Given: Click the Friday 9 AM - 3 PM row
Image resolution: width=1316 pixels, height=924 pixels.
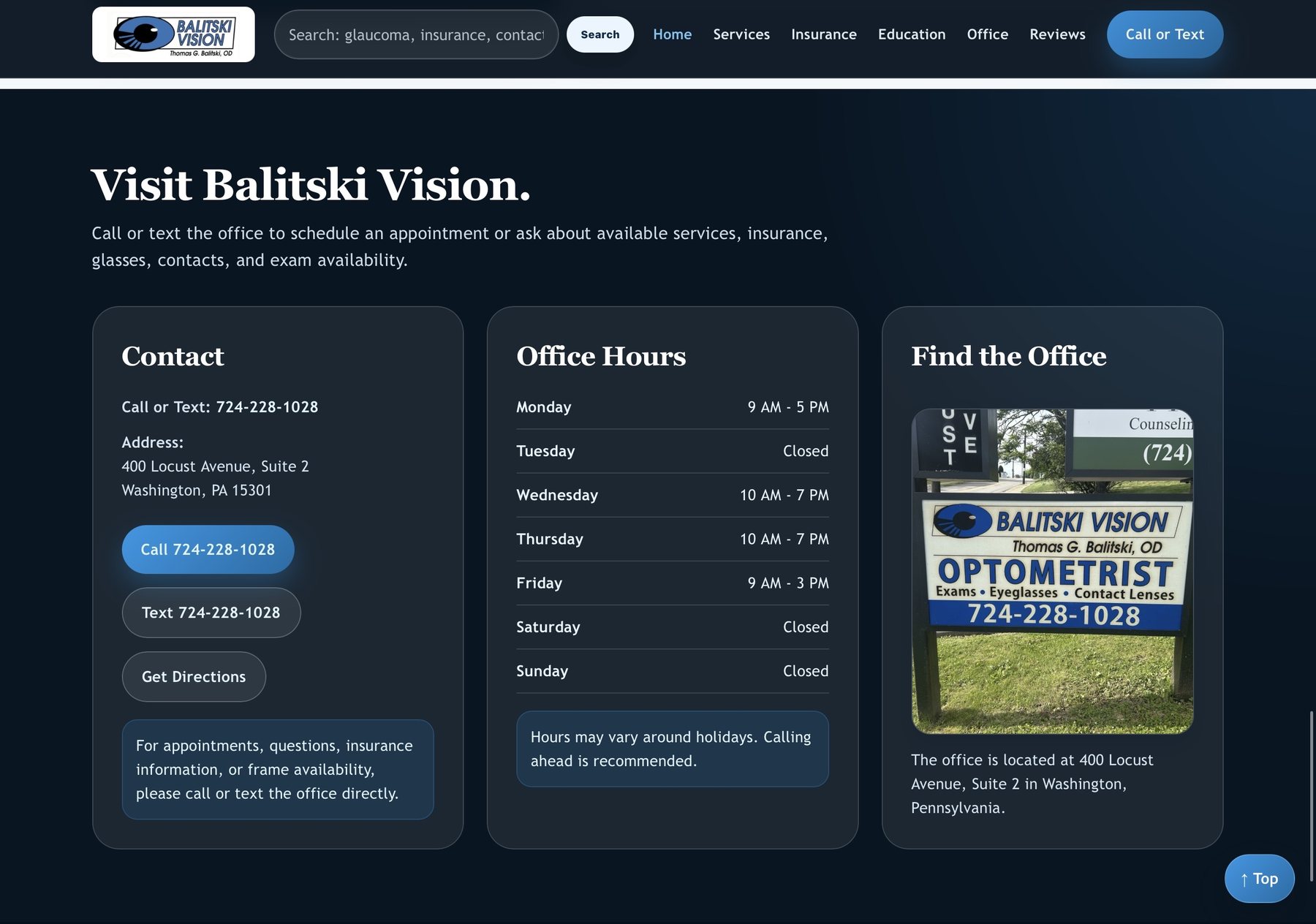Looking at the screenshot, I should pyautogui.click(x=672, y=583).
